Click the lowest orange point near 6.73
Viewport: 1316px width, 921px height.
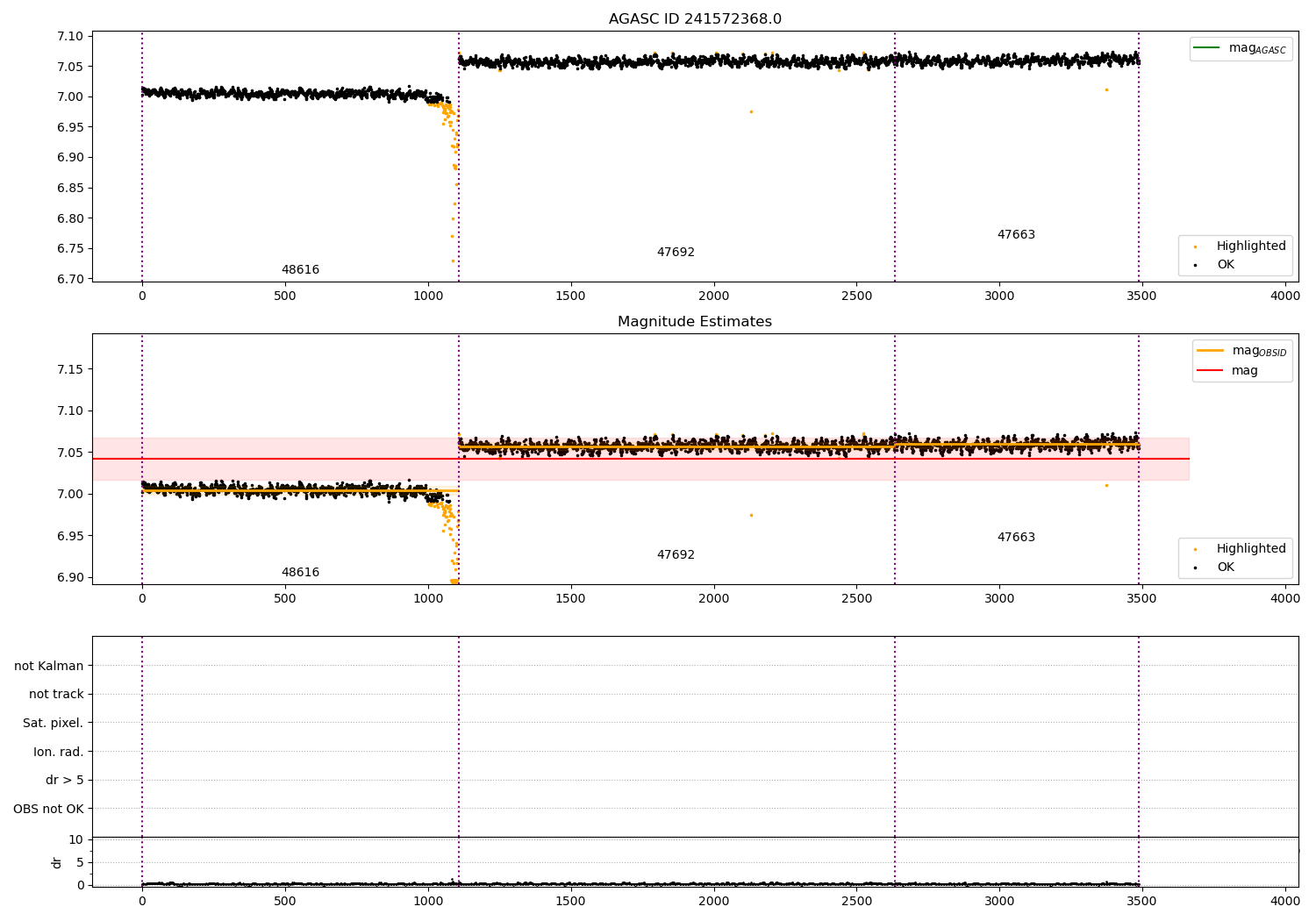453,261
